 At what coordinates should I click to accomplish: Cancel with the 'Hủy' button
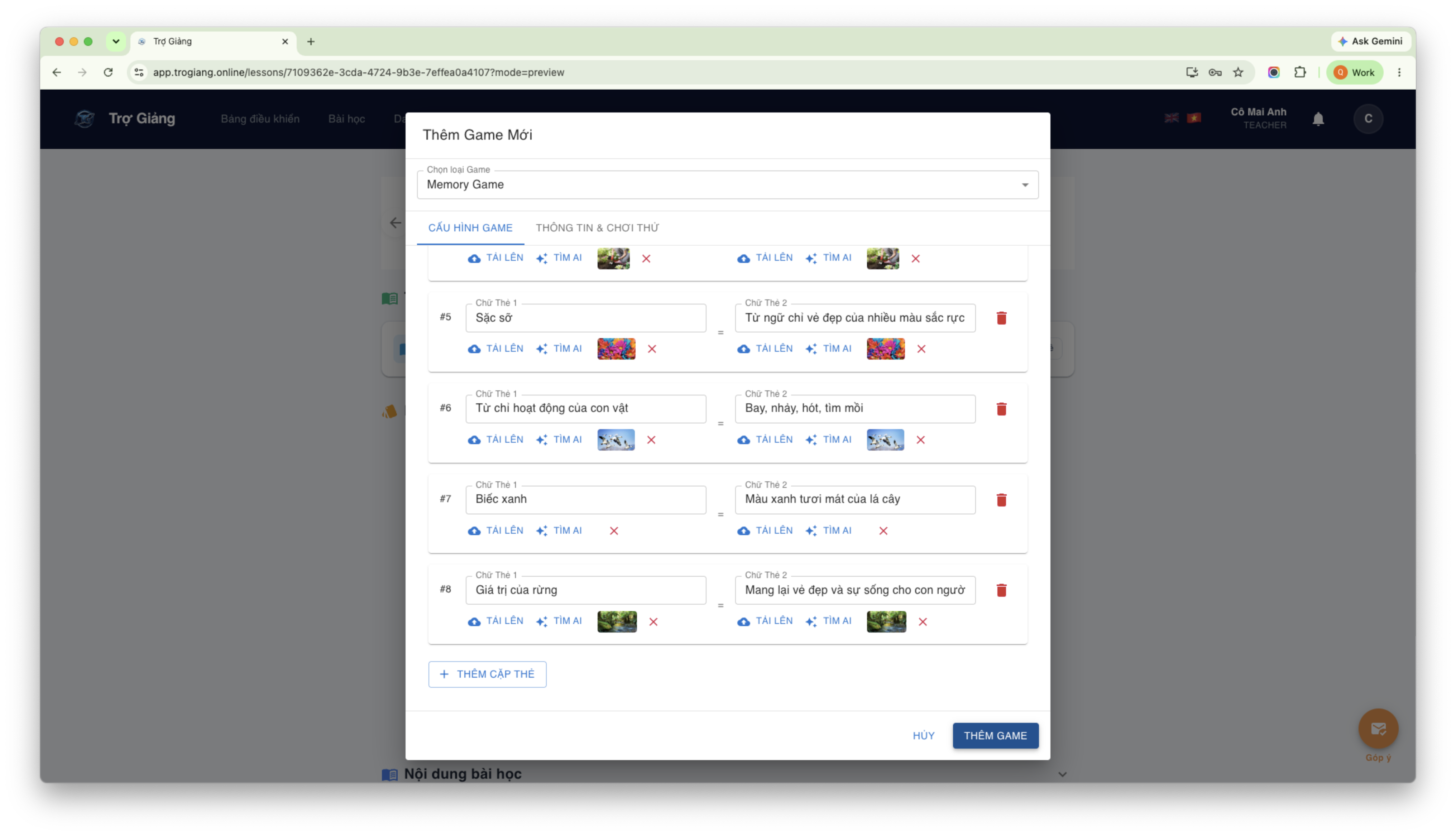[923, 735]
